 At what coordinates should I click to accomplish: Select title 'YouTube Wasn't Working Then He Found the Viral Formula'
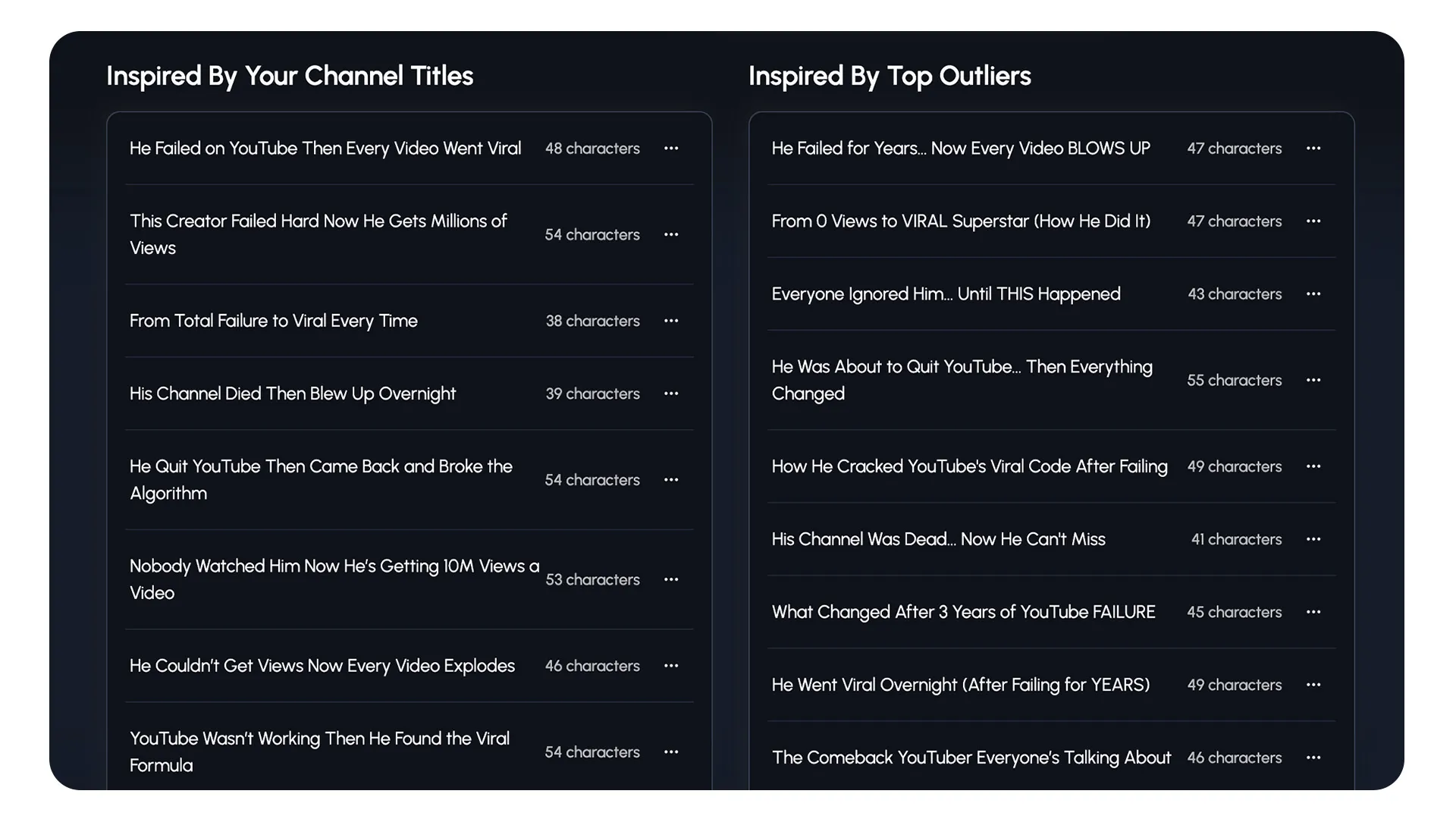pos(319,752)
